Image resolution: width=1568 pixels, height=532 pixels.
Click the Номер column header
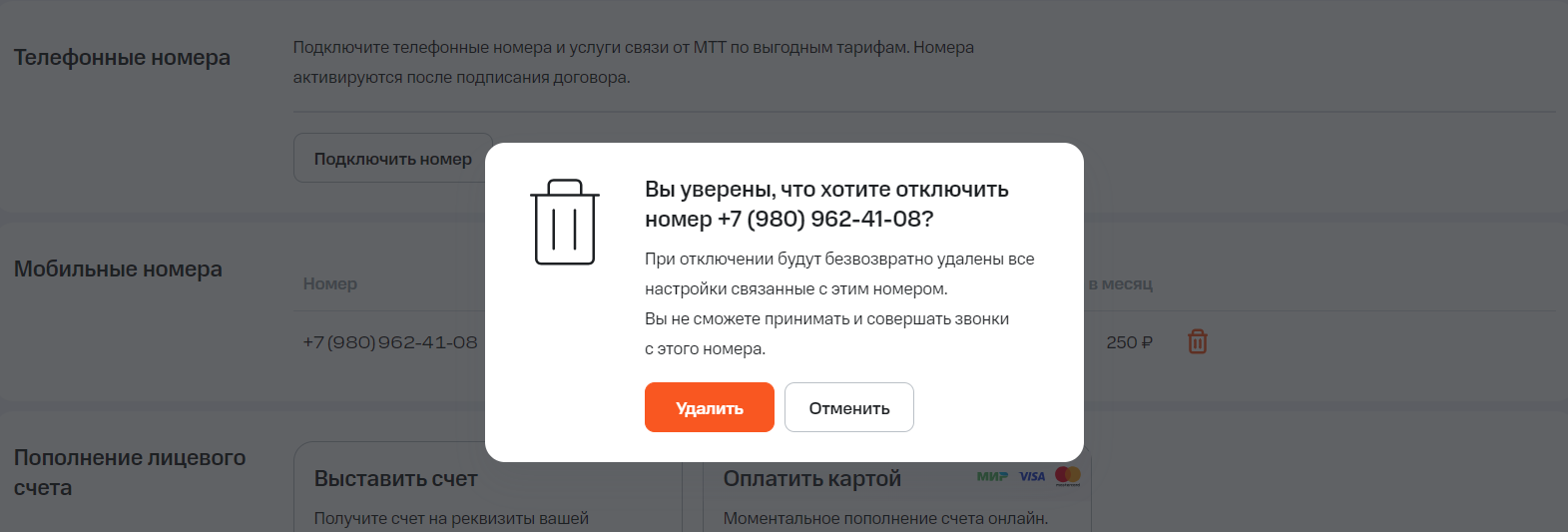click(x=330, y=283)
